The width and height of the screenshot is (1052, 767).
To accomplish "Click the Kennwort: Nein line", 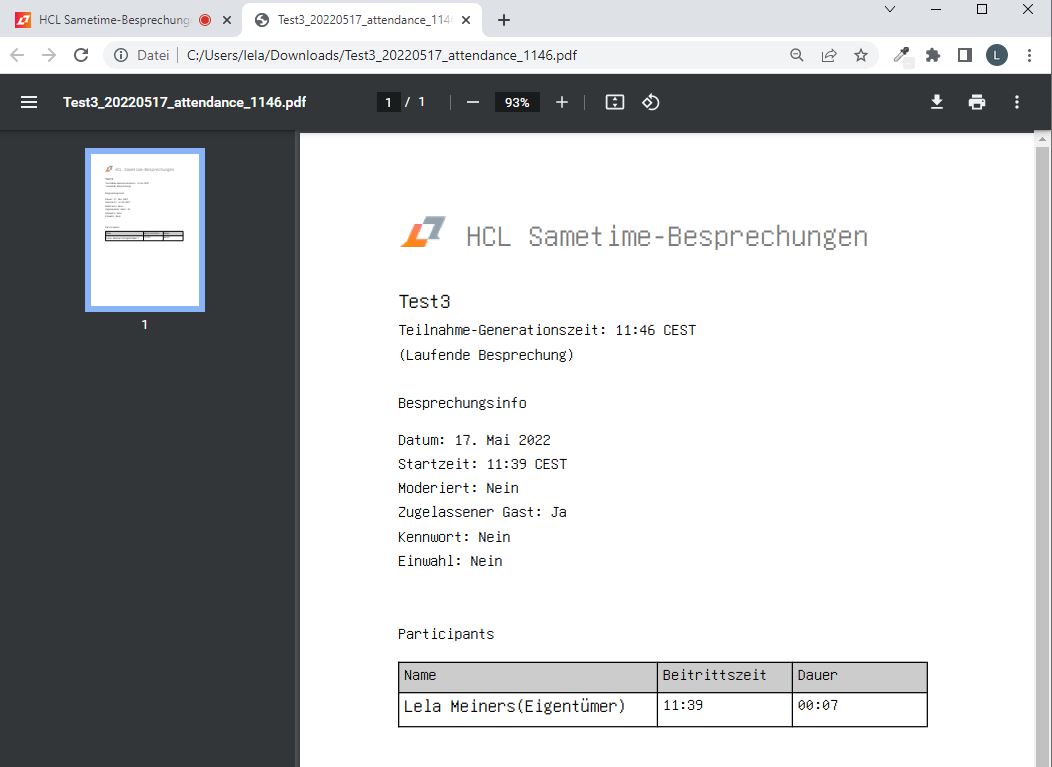I will click(454, 537).
